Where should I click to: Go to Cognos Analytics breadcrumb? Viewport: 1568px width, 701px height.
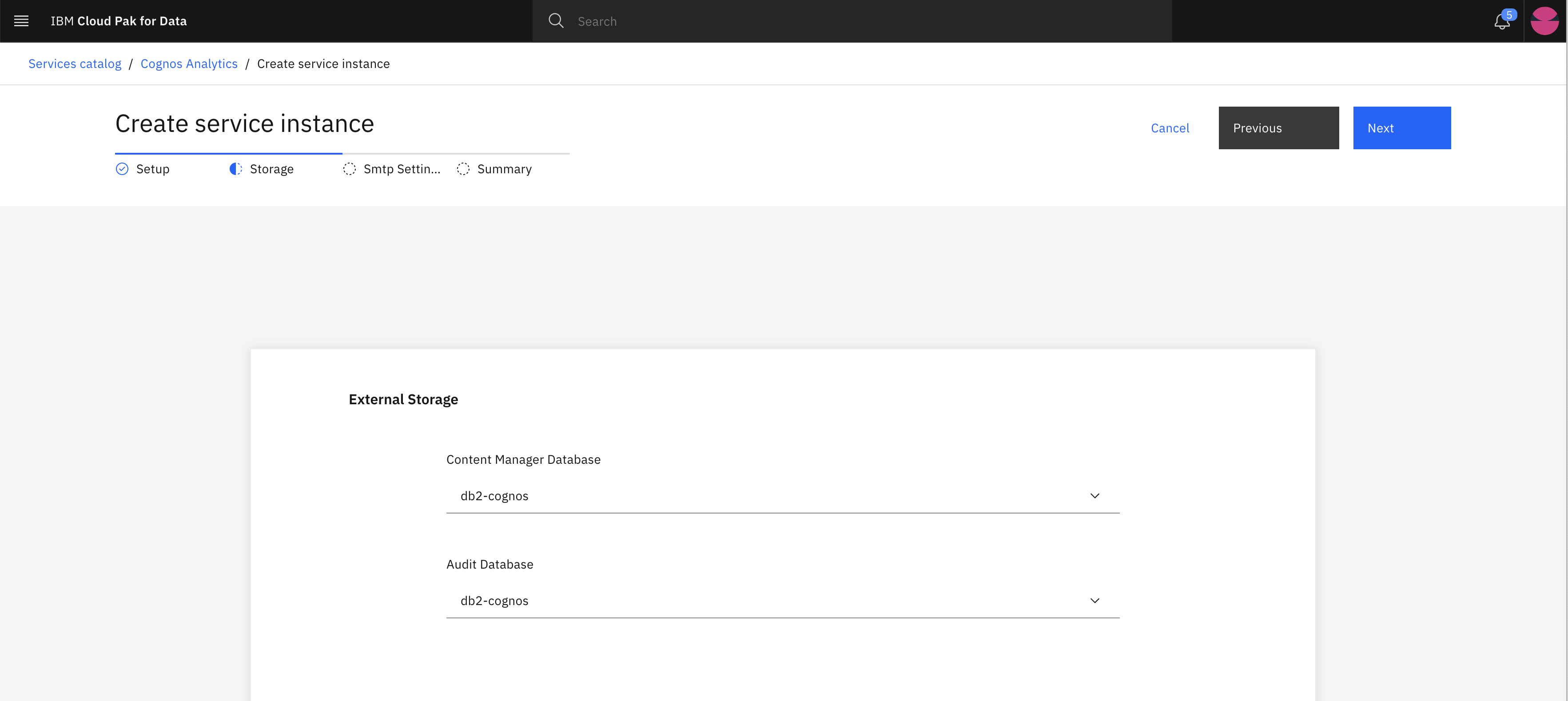(189, 64)
